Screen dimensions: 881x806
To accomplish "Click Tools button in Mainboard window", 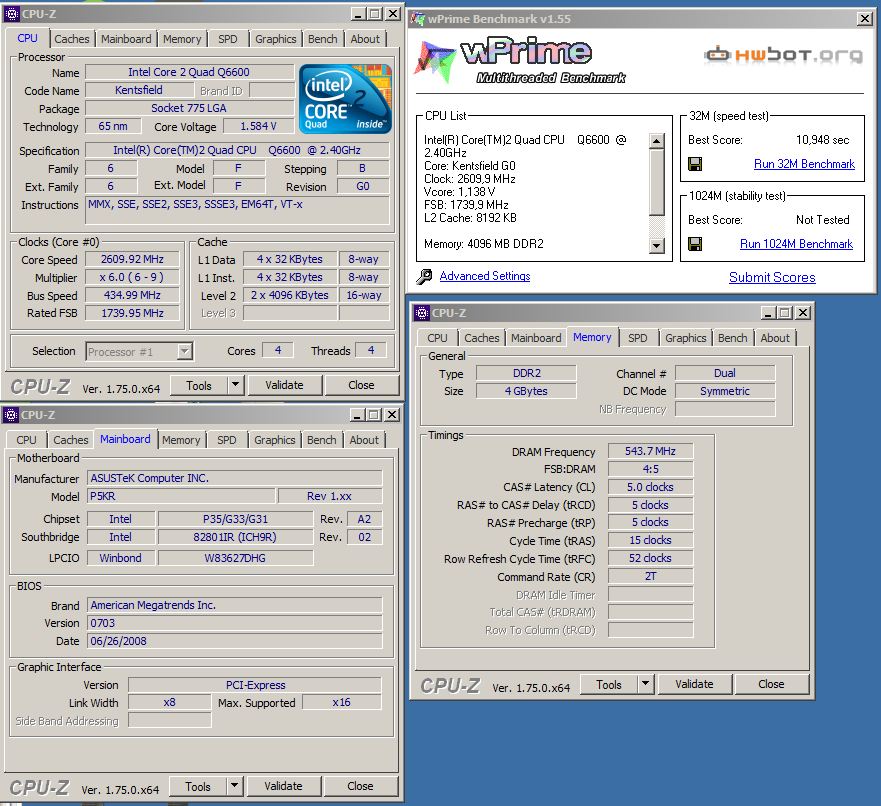I will tap(198, 786).
